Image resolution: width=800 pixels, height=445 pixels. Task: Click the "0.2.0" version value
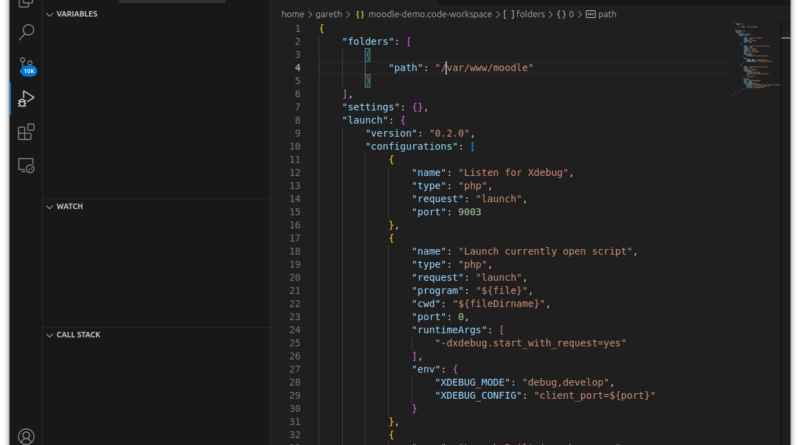point(449,134)
